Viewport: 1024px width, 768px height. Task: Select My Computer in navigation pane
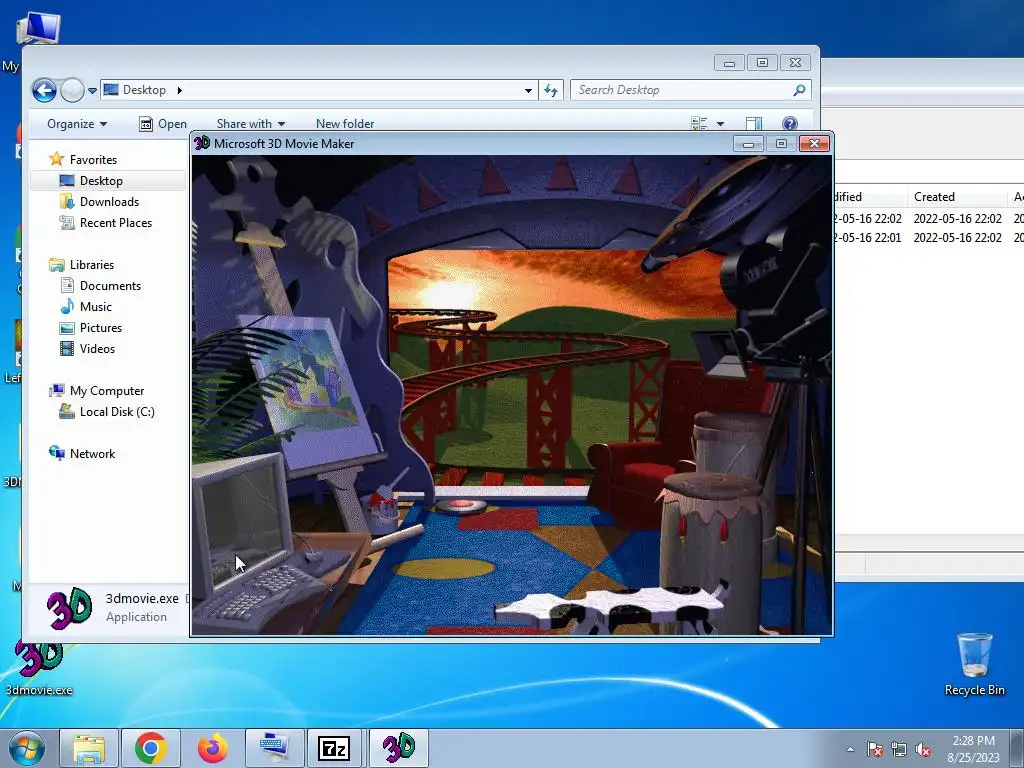[106, 391]
